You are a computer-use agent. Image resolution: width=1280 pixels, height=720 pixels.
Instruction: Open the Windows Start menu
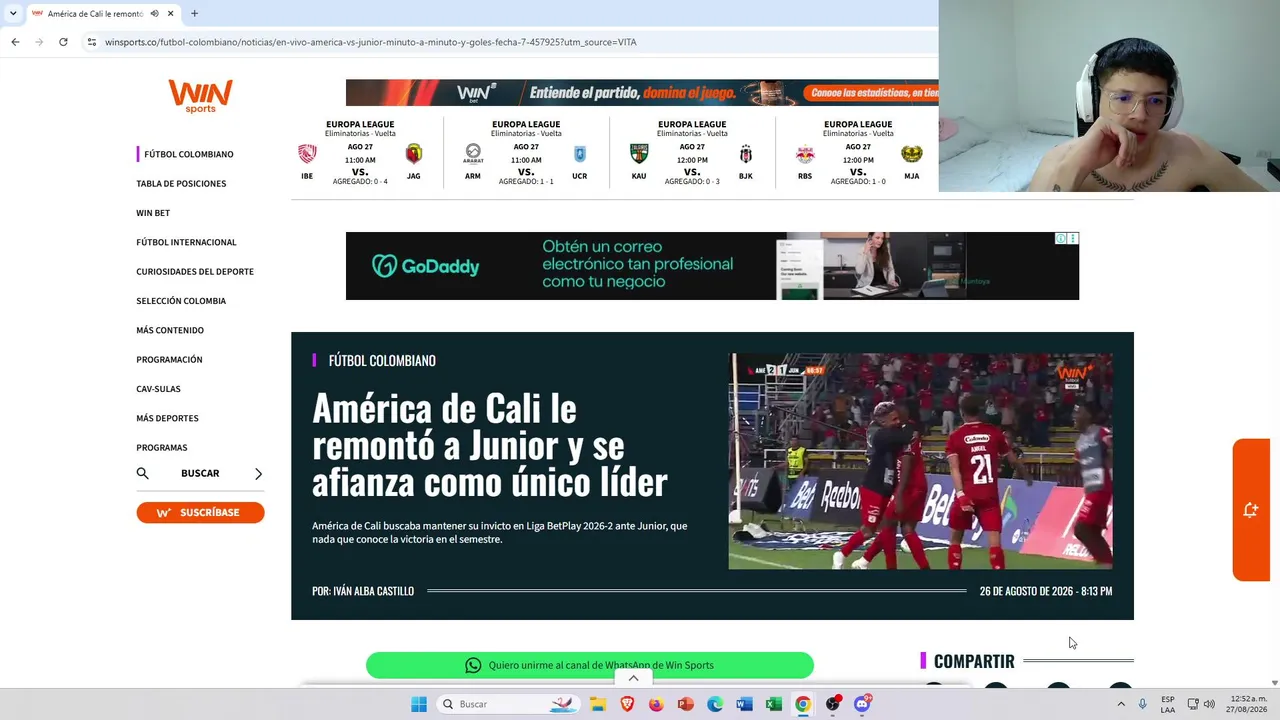(419, 704)
